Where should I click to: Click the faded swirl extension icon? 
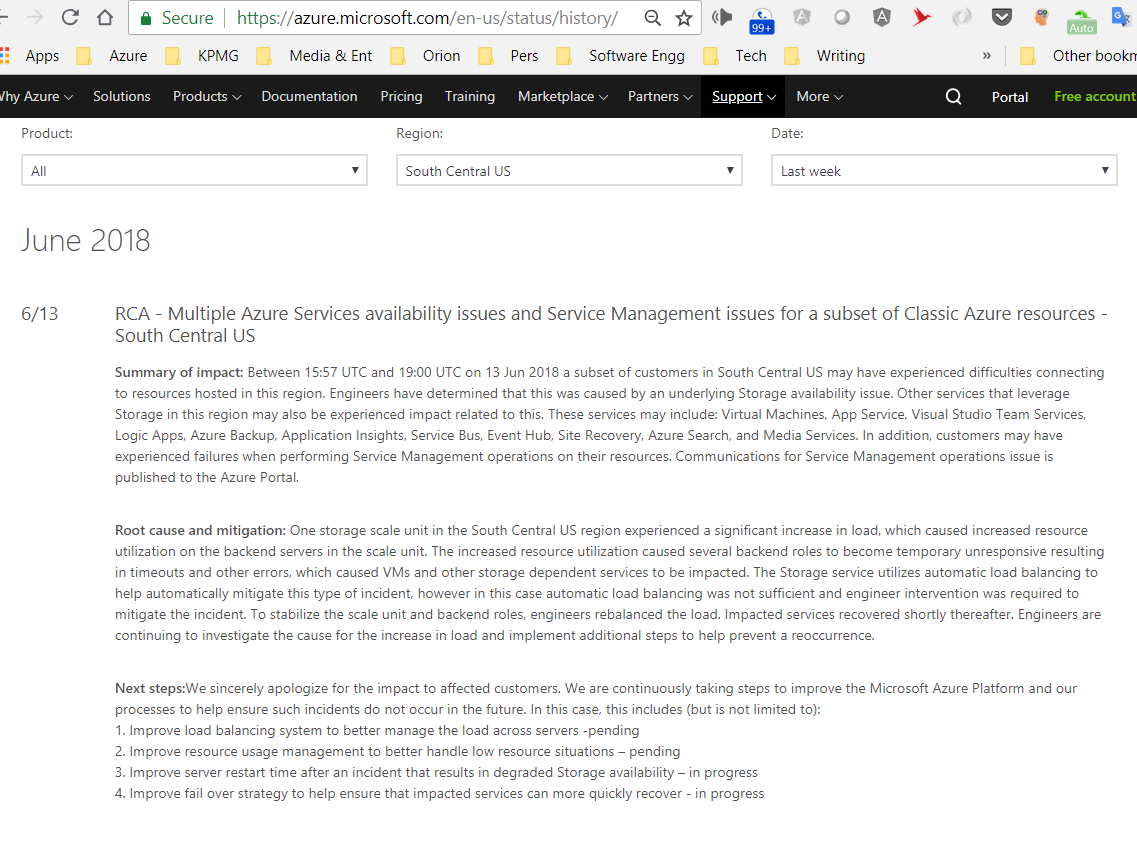tap(962, 17)
